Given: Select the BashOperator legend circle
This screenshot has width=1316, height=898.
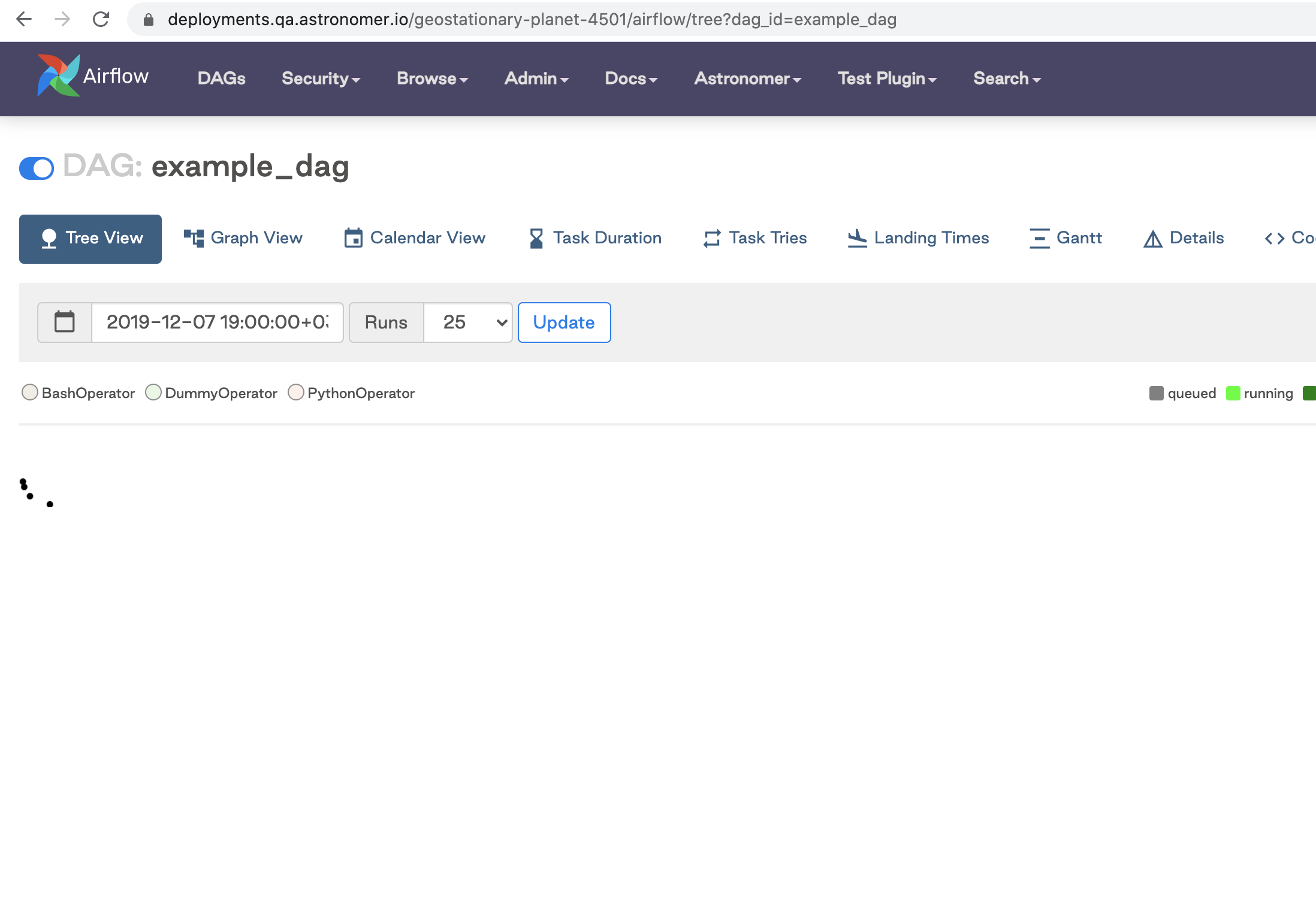Looking at the screenshot, I should (30, 392).
